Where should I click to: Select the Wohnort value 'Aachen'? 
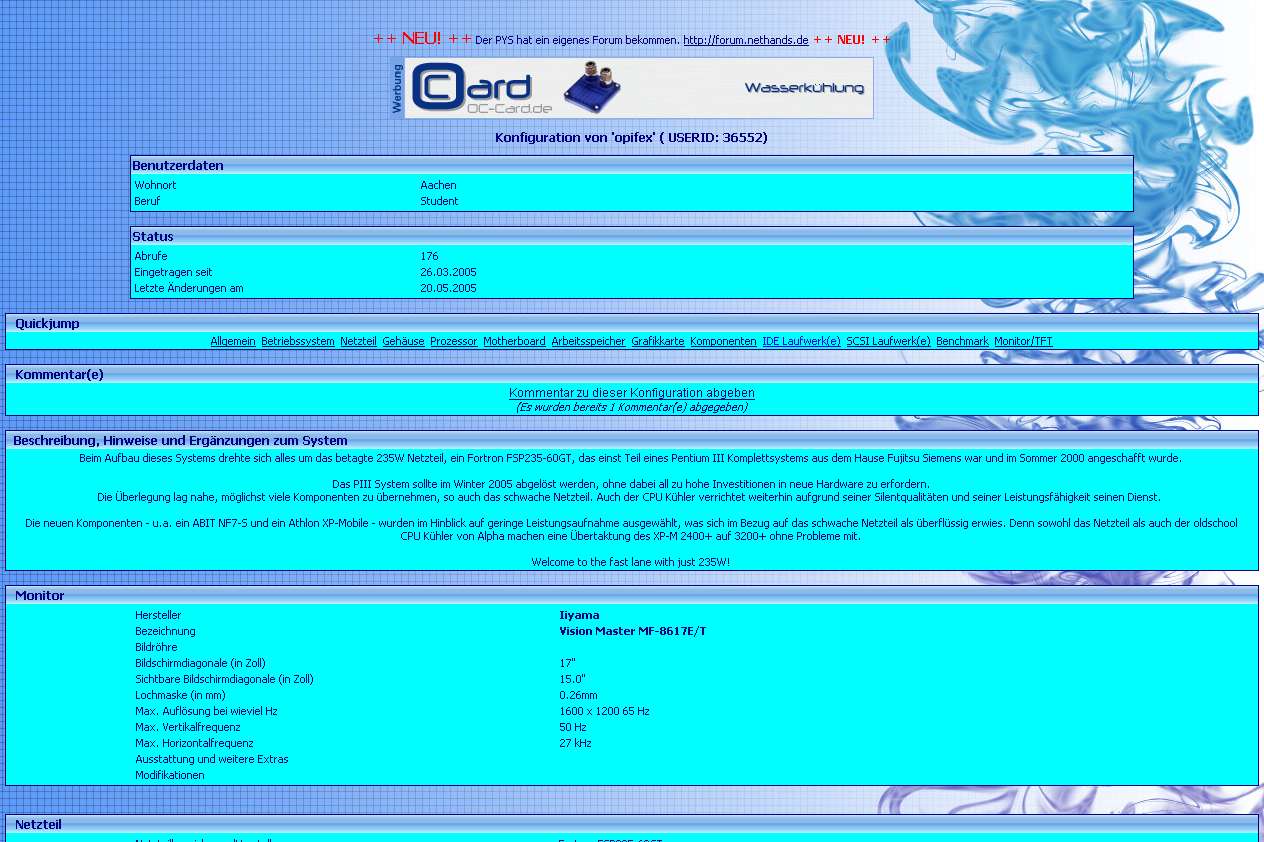tap(438, 185)
